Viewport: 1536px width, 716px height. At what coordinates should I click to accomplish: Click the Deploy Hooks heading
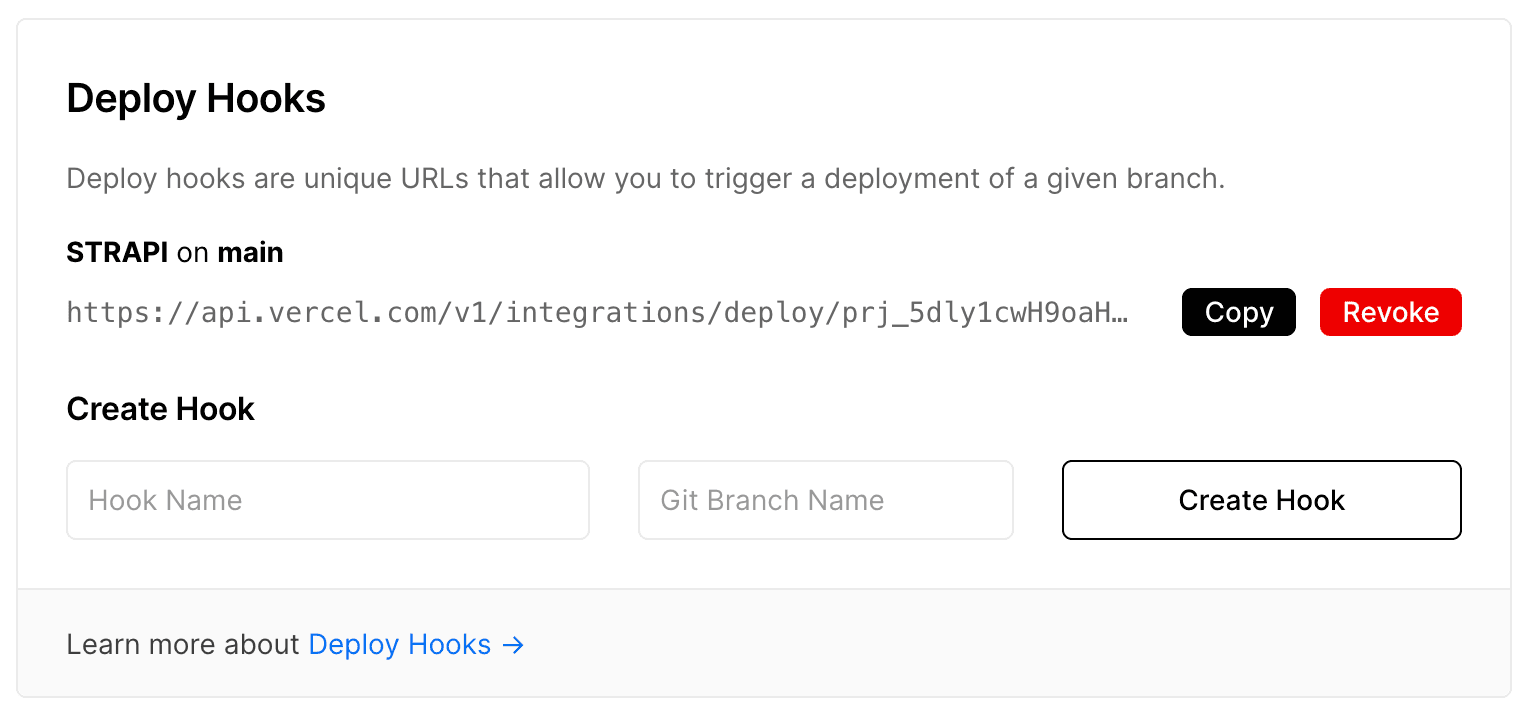tap(196, 98)
